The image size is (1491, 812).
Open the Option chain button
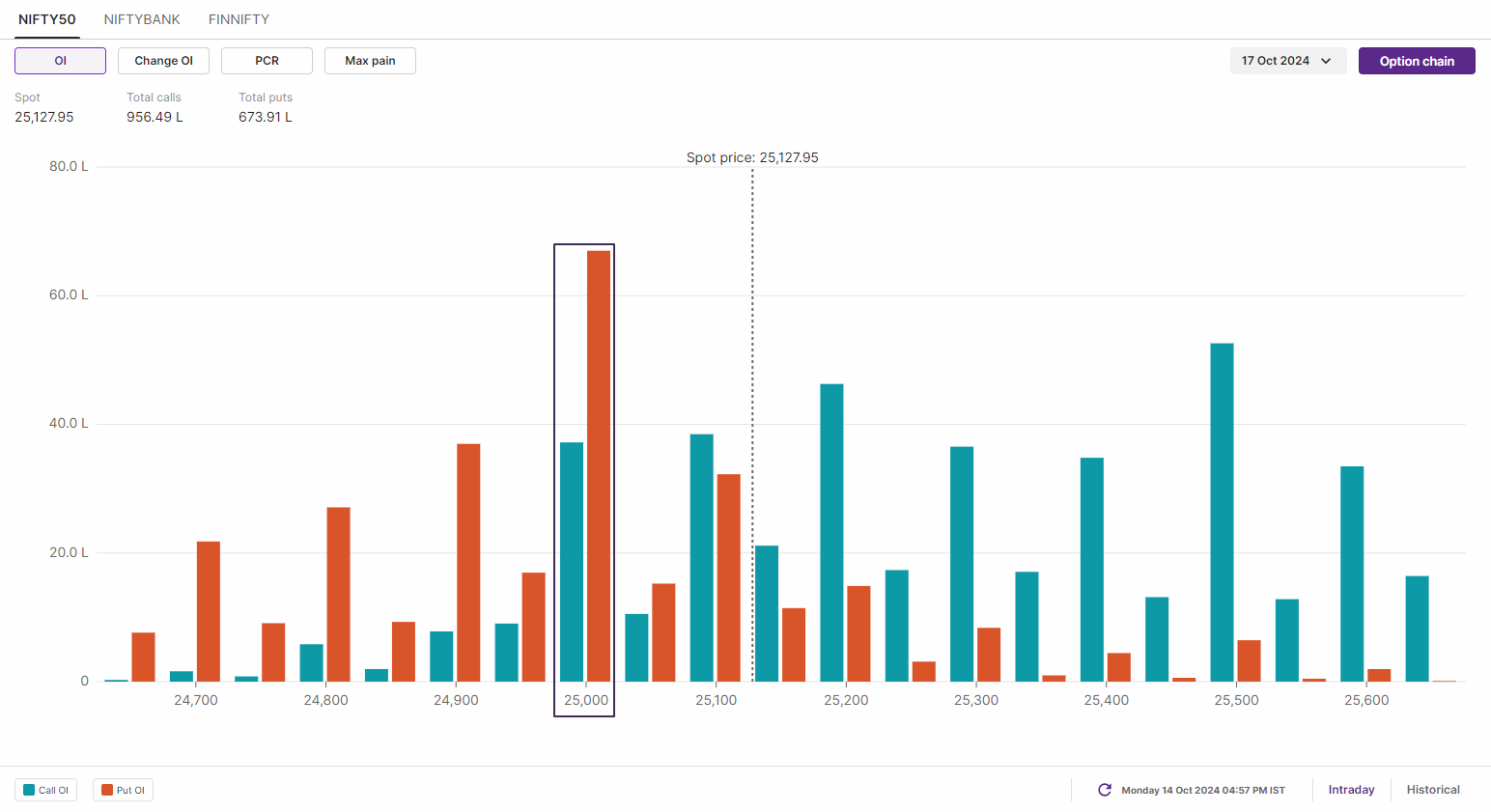1417,61
